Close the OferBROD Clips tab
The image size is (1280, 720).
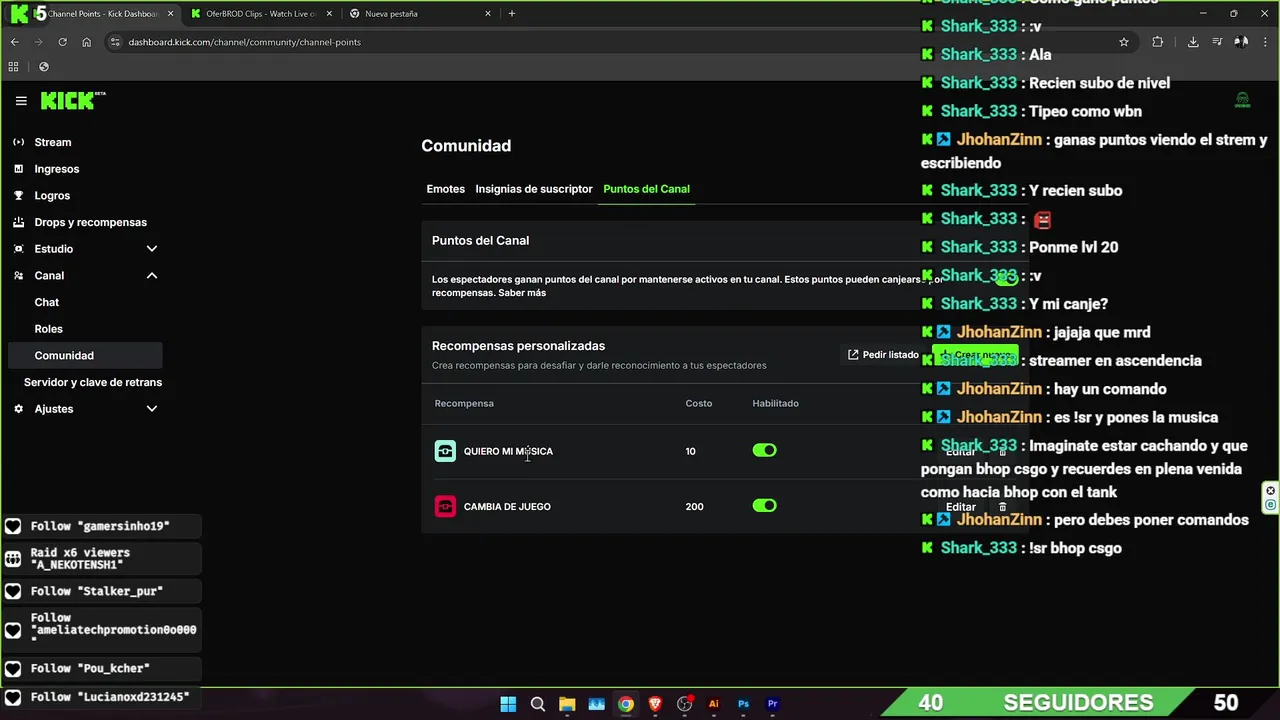[328, 14]
